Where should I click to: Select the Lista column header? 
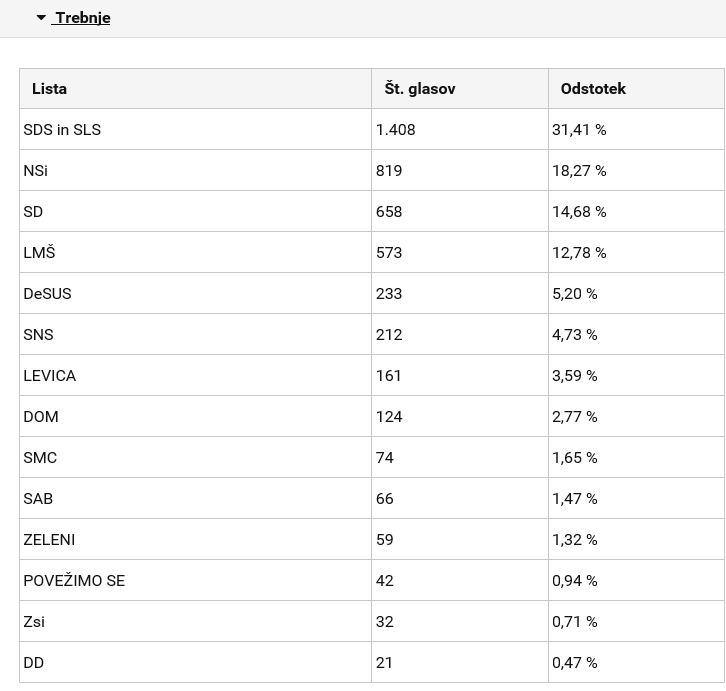(x=195, y=88)
